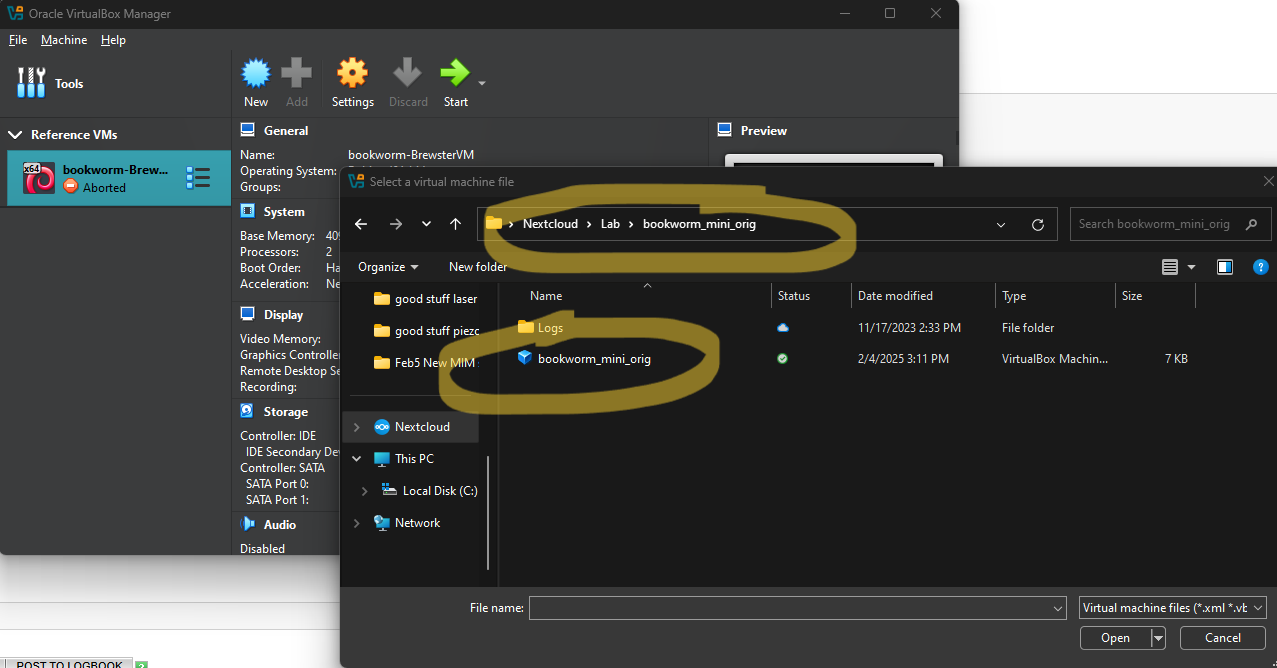Viewport: 1277px width, 668px height.
Task: Go forward in the file dialog
Action: coord(395,224)
